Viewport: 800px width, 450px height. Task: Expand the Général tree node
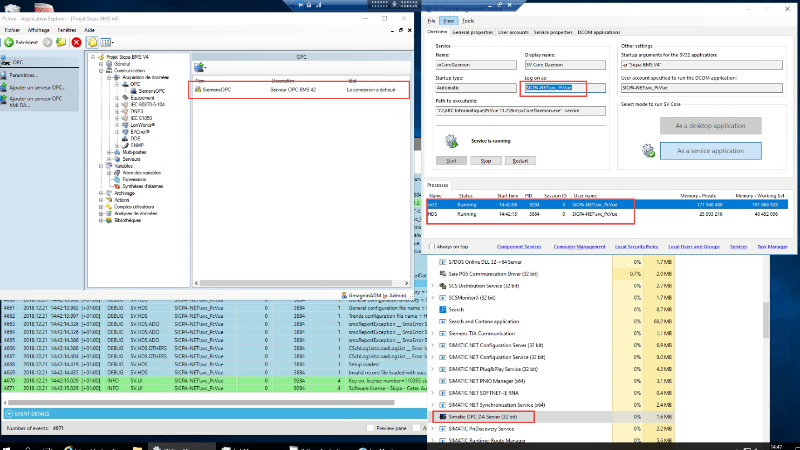tap(101, 64)
